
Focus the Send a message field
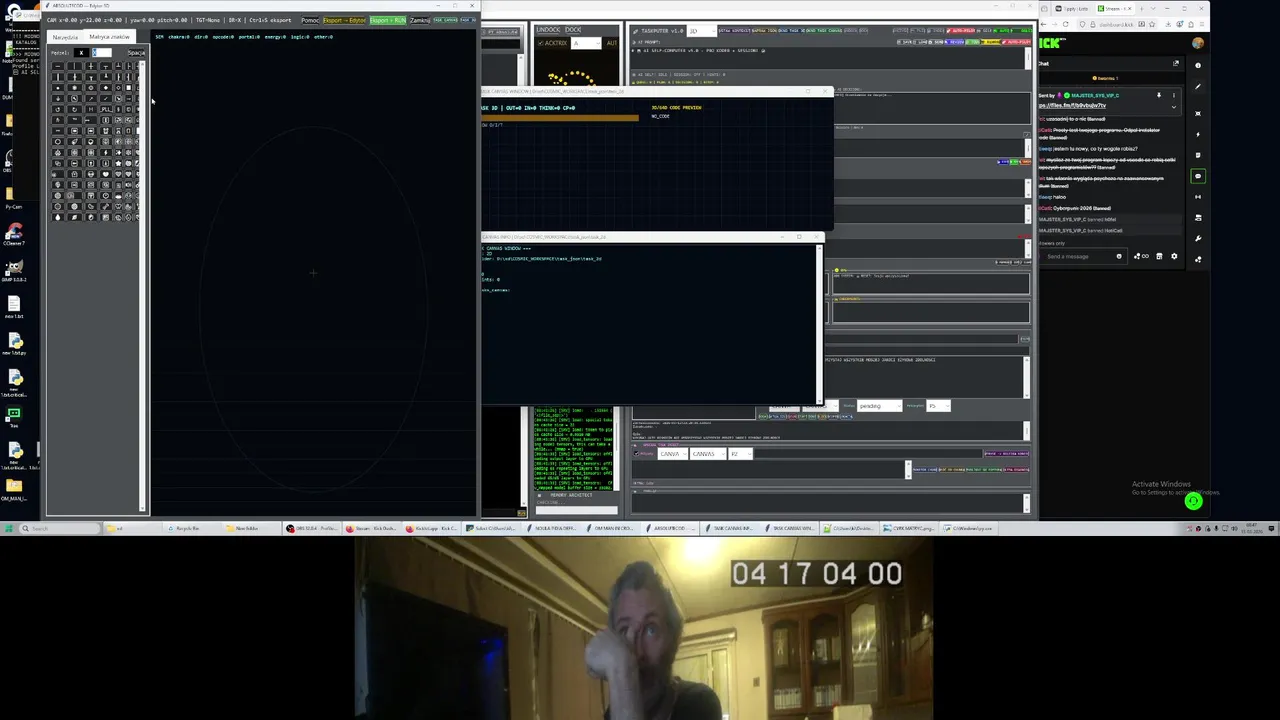[1082, 256]
